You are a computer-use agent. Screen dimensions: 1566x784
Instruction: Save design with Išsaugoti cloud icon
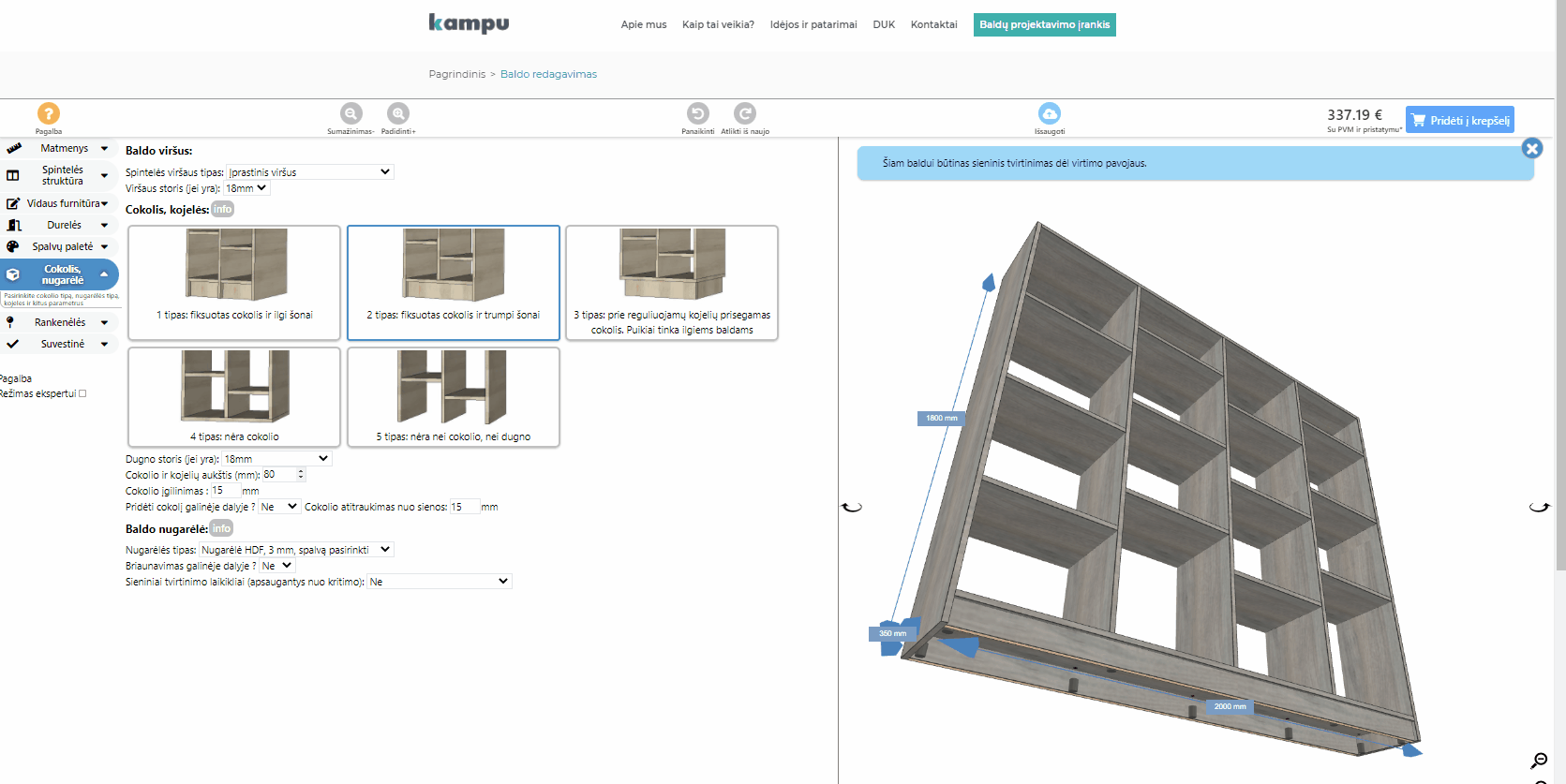1050,113
